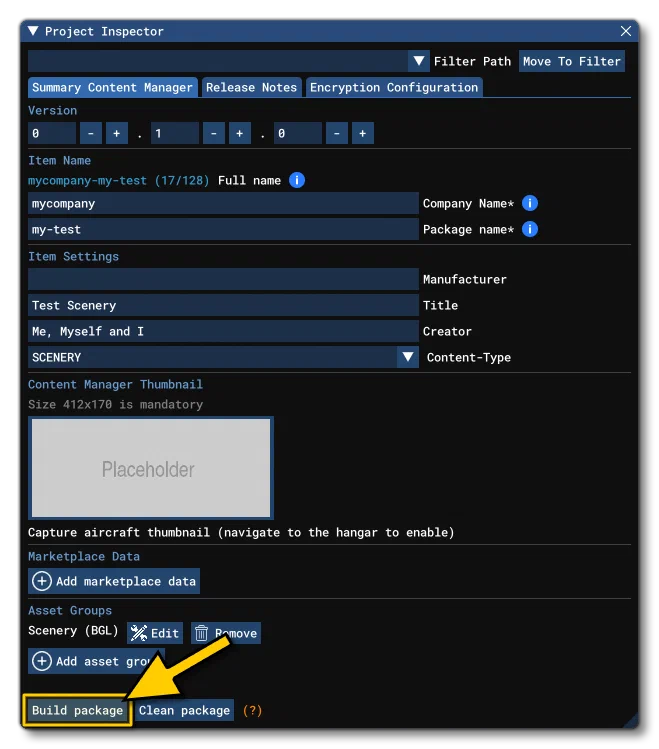Click the 'Item Settings' section heading
Viewport: 659px width, 749px height.
(74, 257)
